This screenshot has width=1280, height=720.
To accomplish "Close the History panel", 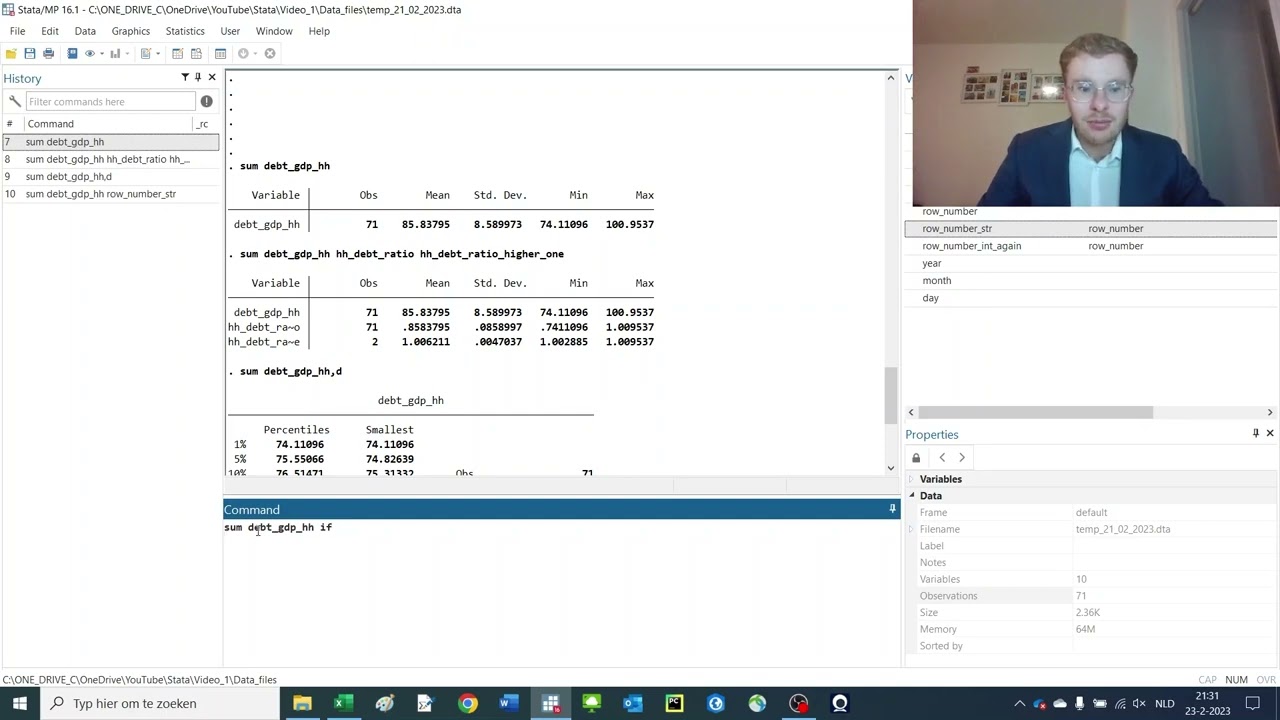I will point(211,77).
